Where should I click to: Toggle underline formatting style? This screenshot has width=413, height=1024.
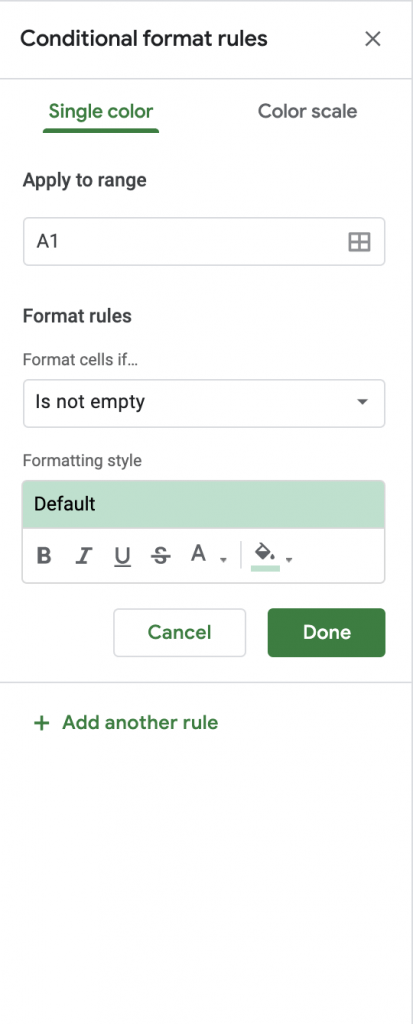(x=122, y=556)
